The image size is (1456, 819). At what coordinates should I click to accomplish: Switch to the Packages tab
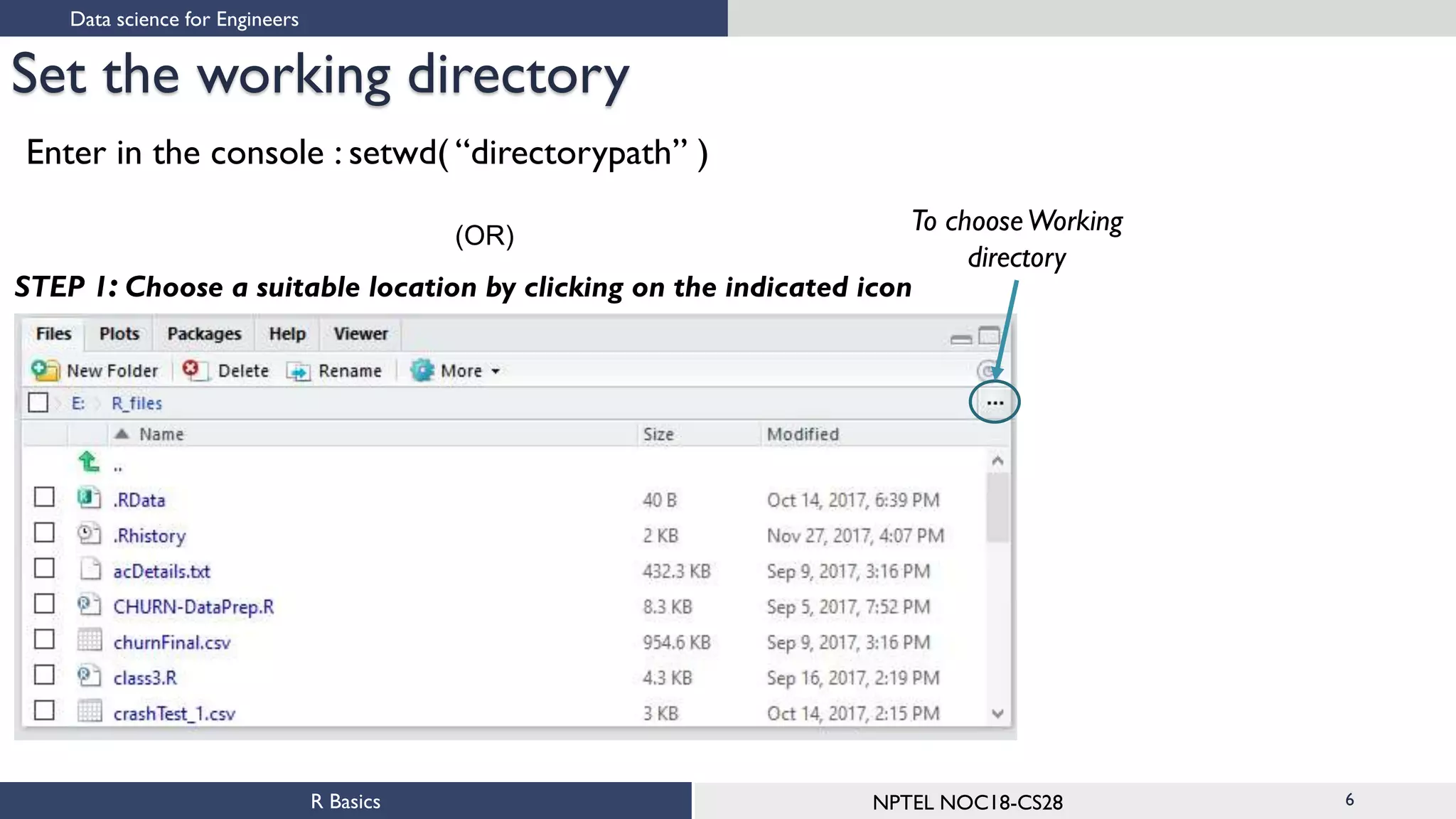tap(204, 334)
